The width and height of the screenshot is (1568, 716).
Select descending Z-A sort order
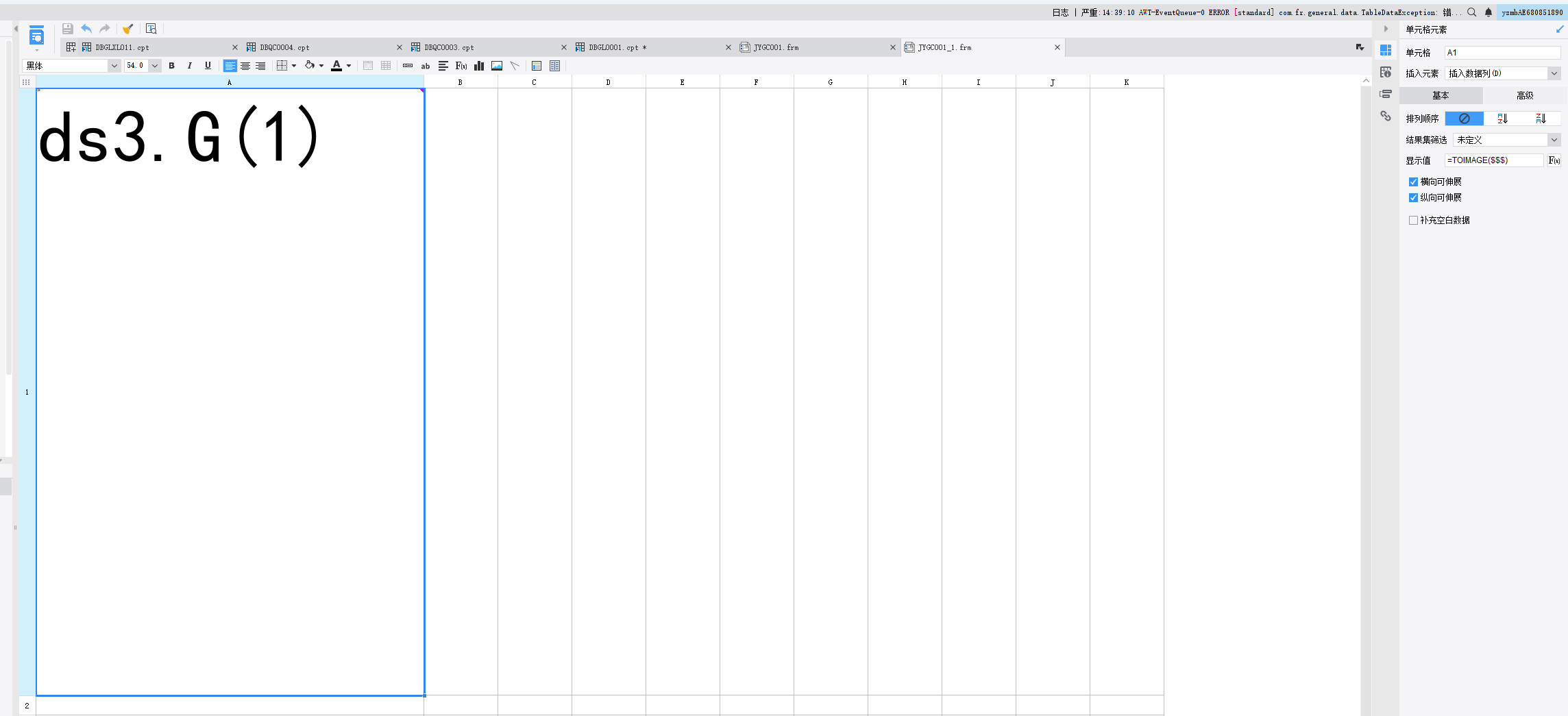1541,119
